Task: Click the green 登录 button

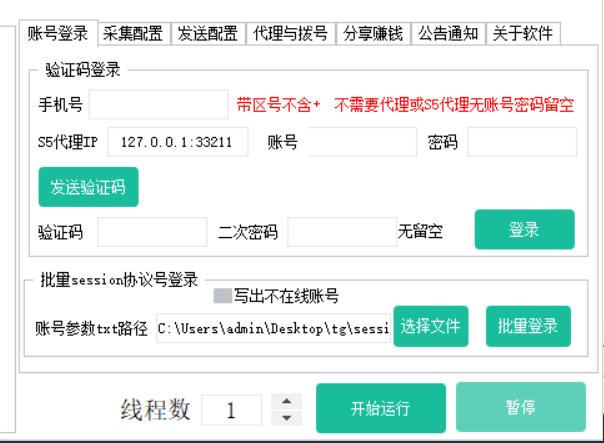Action: 524,230
